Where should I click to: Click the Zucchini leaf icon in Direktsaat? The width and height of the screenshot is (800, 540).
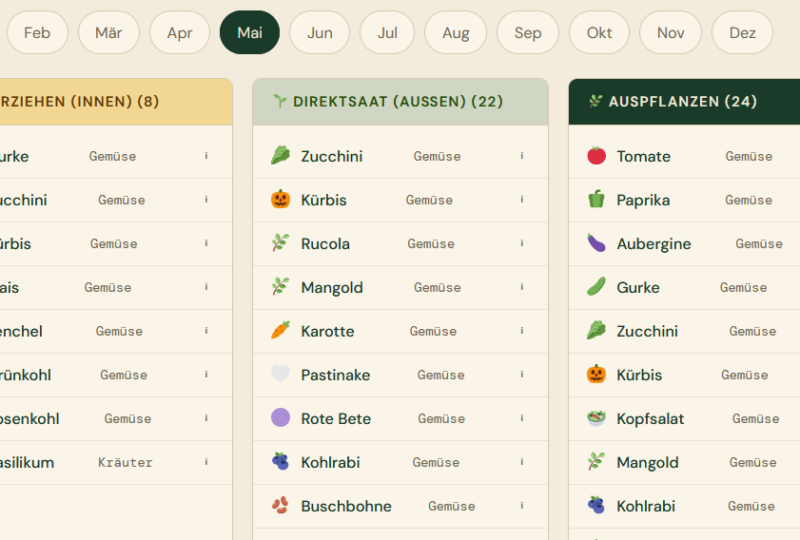click(x=280, y=156)
